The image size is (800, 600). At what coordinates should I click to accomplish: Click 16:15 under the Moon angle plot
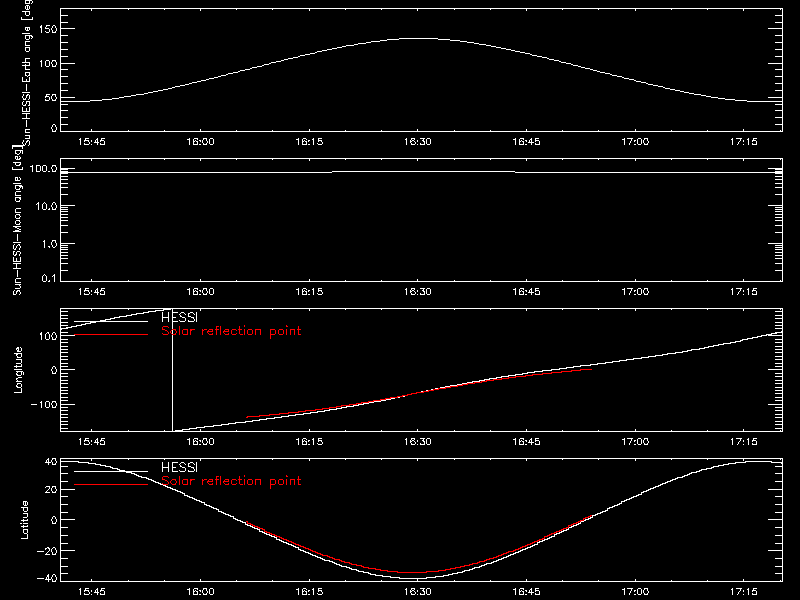309,292
